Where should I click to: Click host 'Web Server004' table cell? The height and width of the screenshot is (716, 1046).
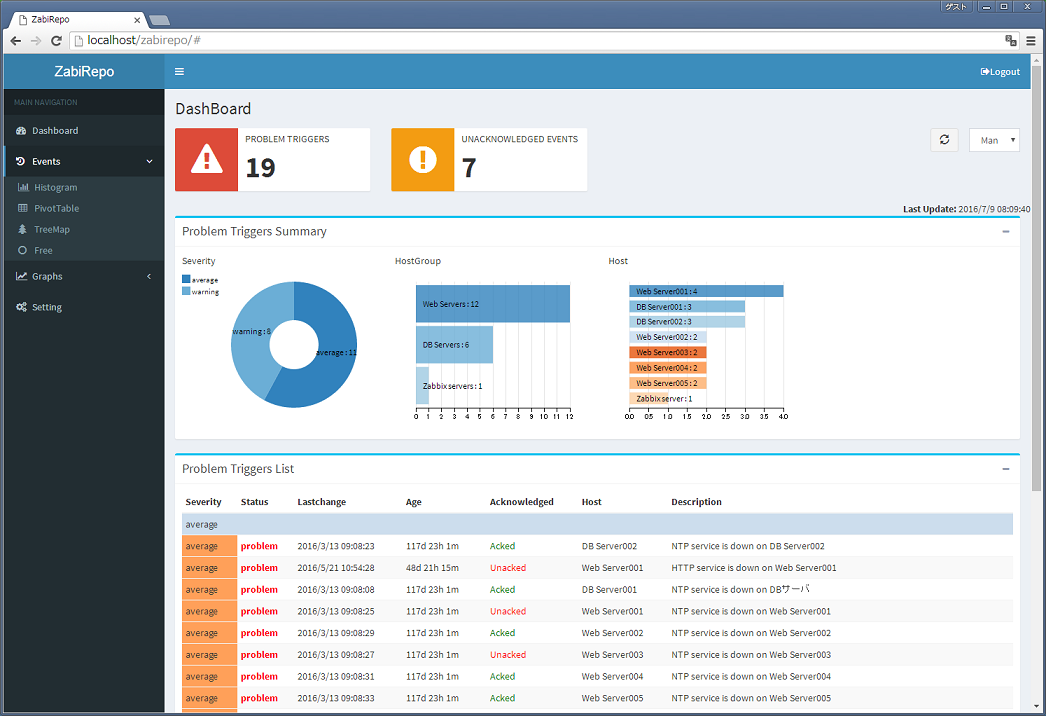[x=612, y=677]
